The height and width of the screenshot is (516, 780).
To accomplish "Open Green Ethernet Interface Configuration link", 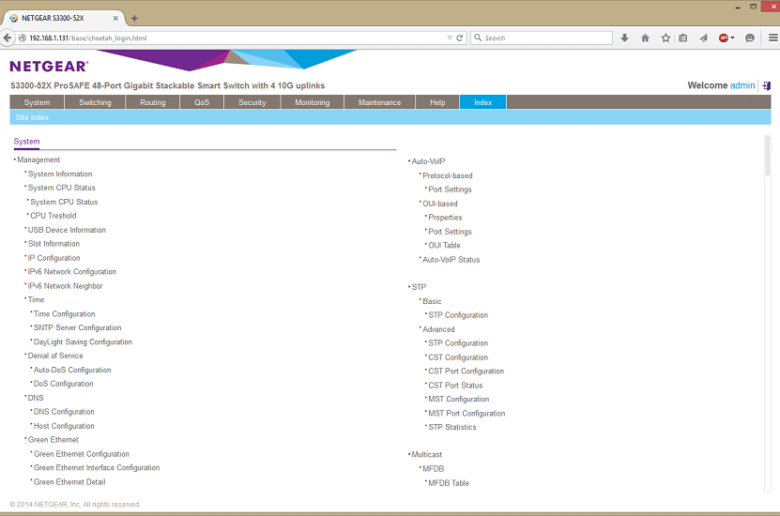I will click(97, 468).
